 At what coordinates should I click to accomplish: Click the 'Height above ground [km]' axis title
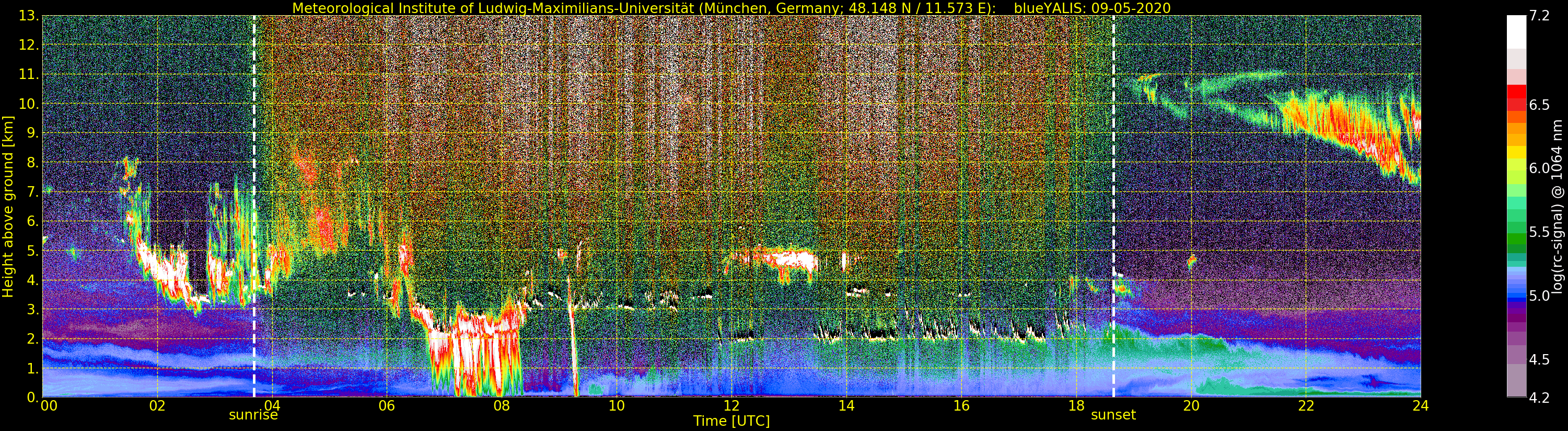click(x=8, y=206)
